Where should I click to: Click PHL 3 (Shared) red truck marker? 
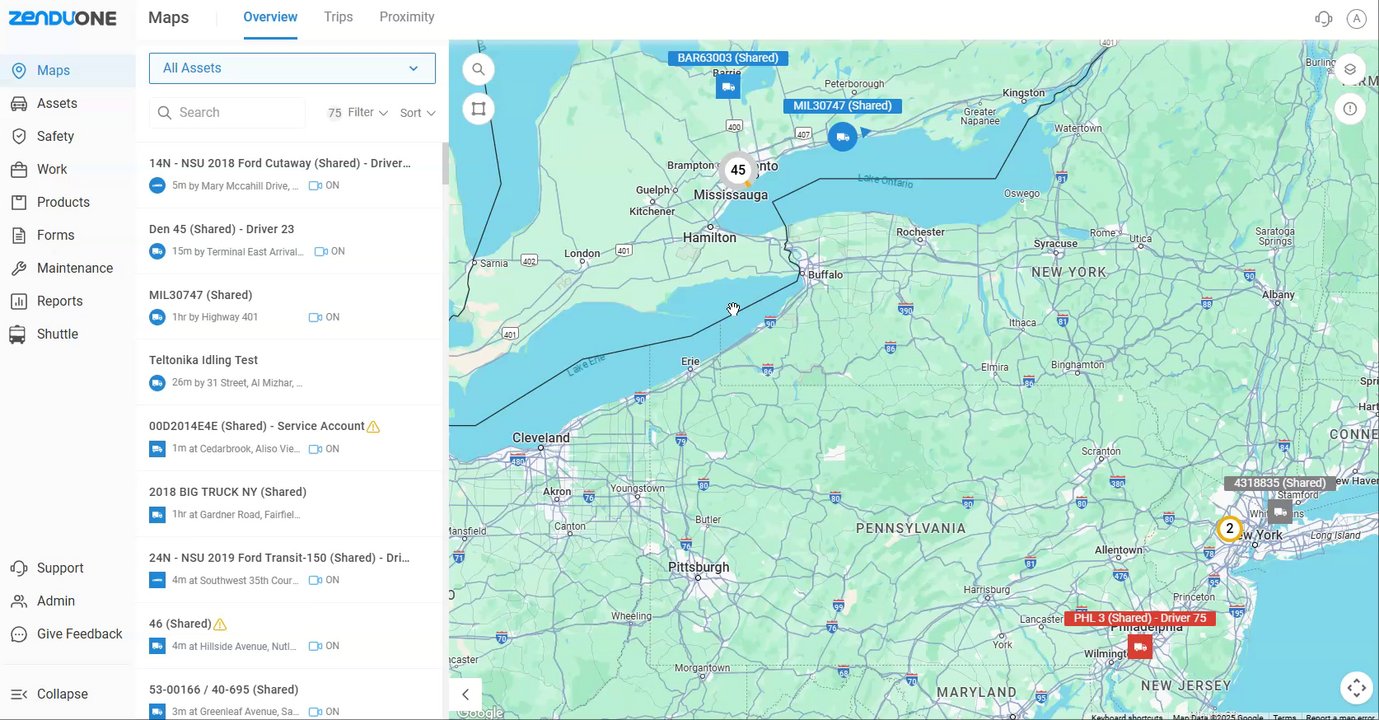click(1140, 647)
